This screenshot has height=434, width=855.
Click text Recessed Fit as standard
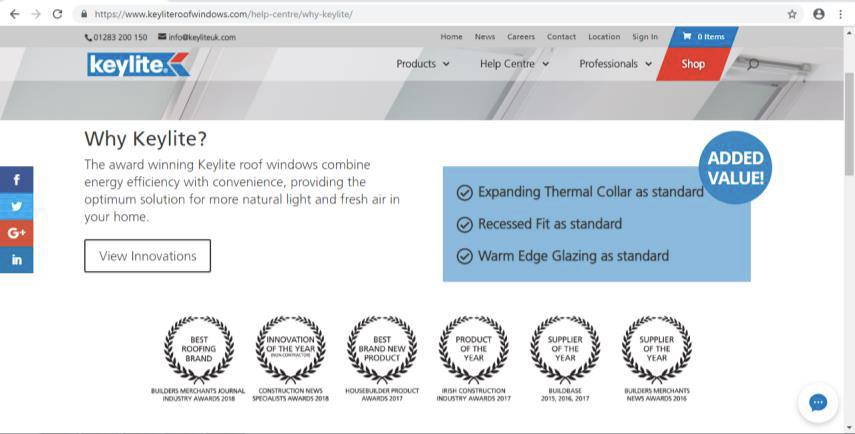point(550,224)
